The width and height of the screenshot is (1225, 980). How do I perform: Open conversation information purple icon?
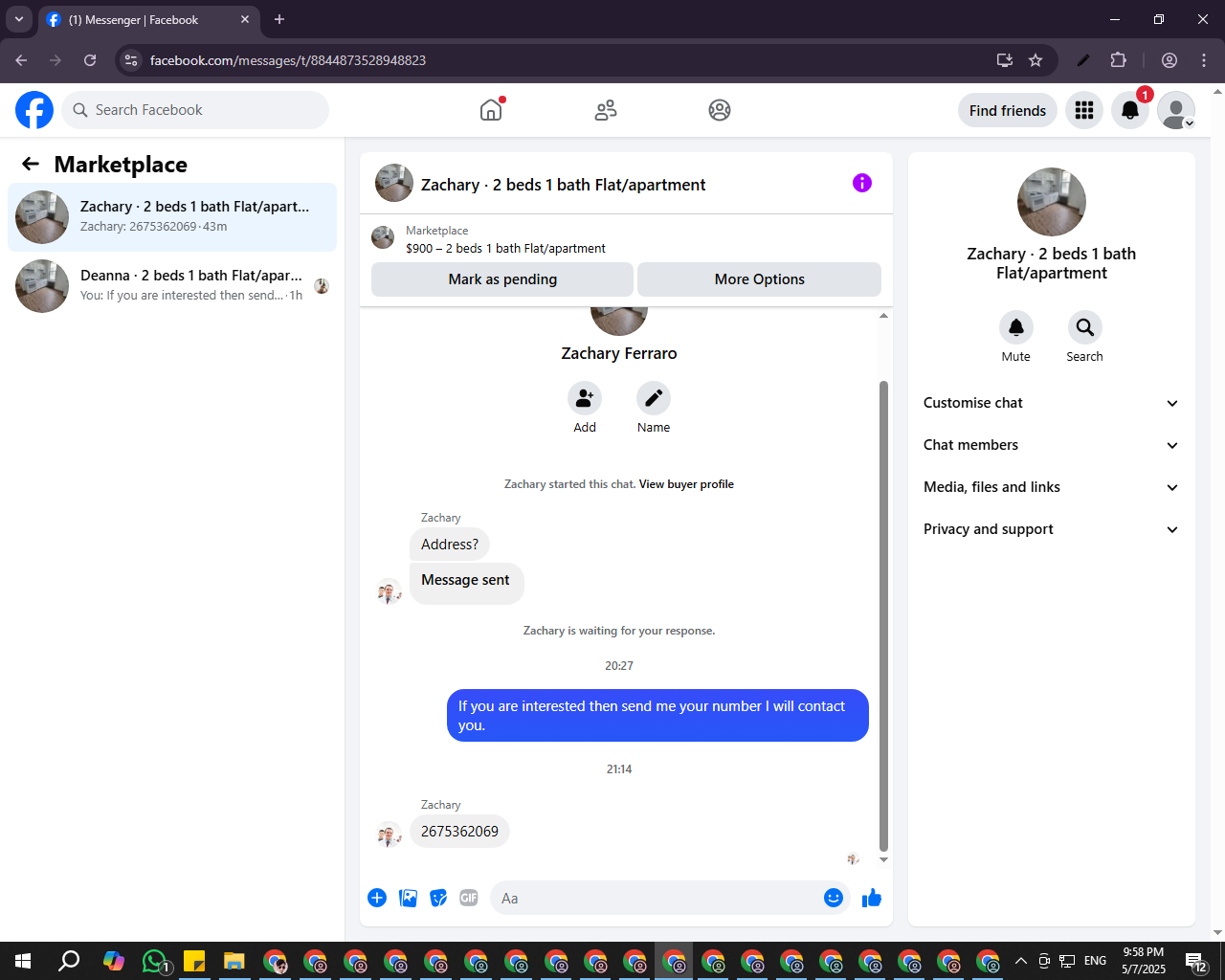862,183
